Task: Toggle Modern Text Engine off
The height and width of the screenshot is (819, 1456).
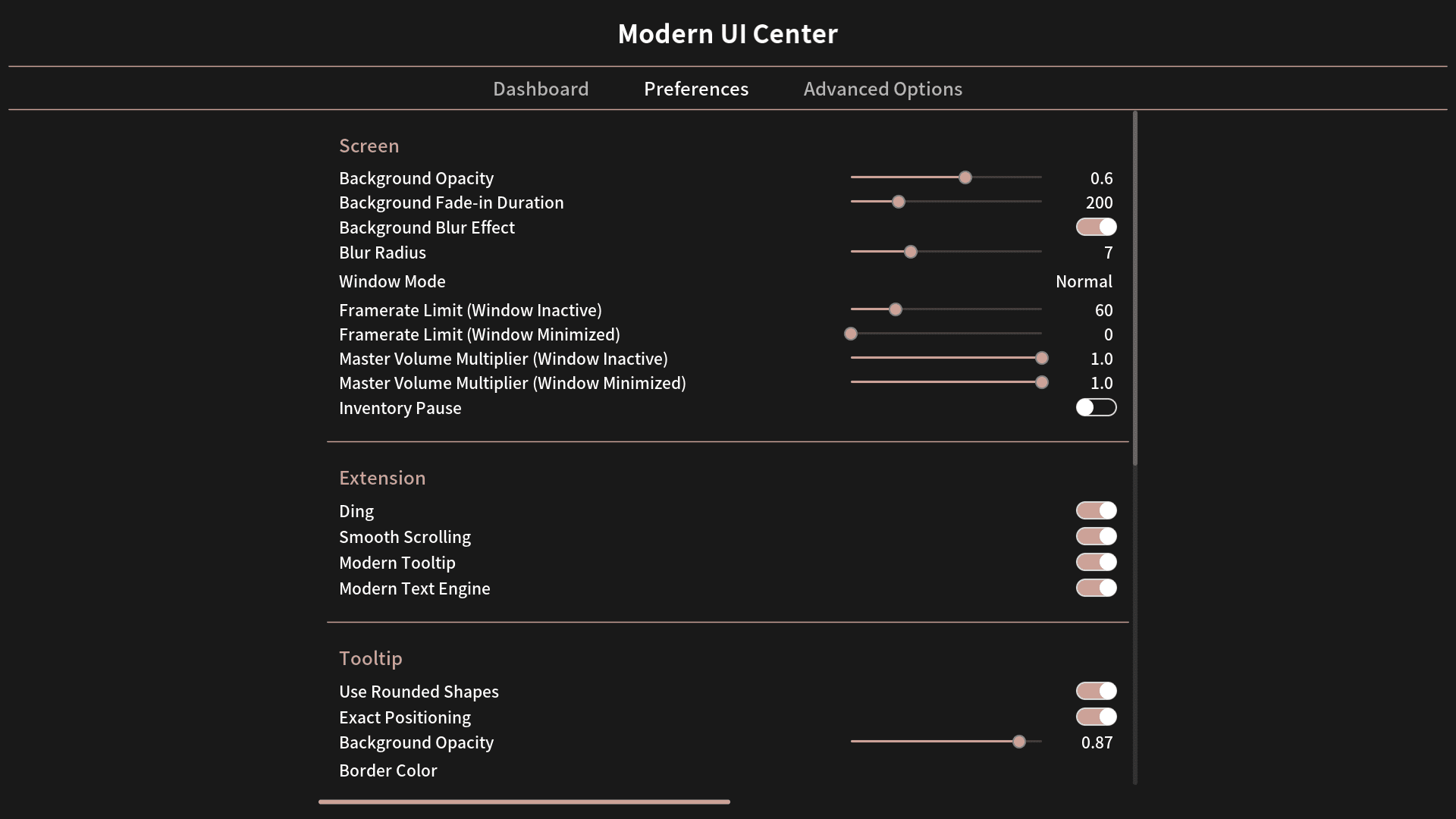Action: 1096,588
